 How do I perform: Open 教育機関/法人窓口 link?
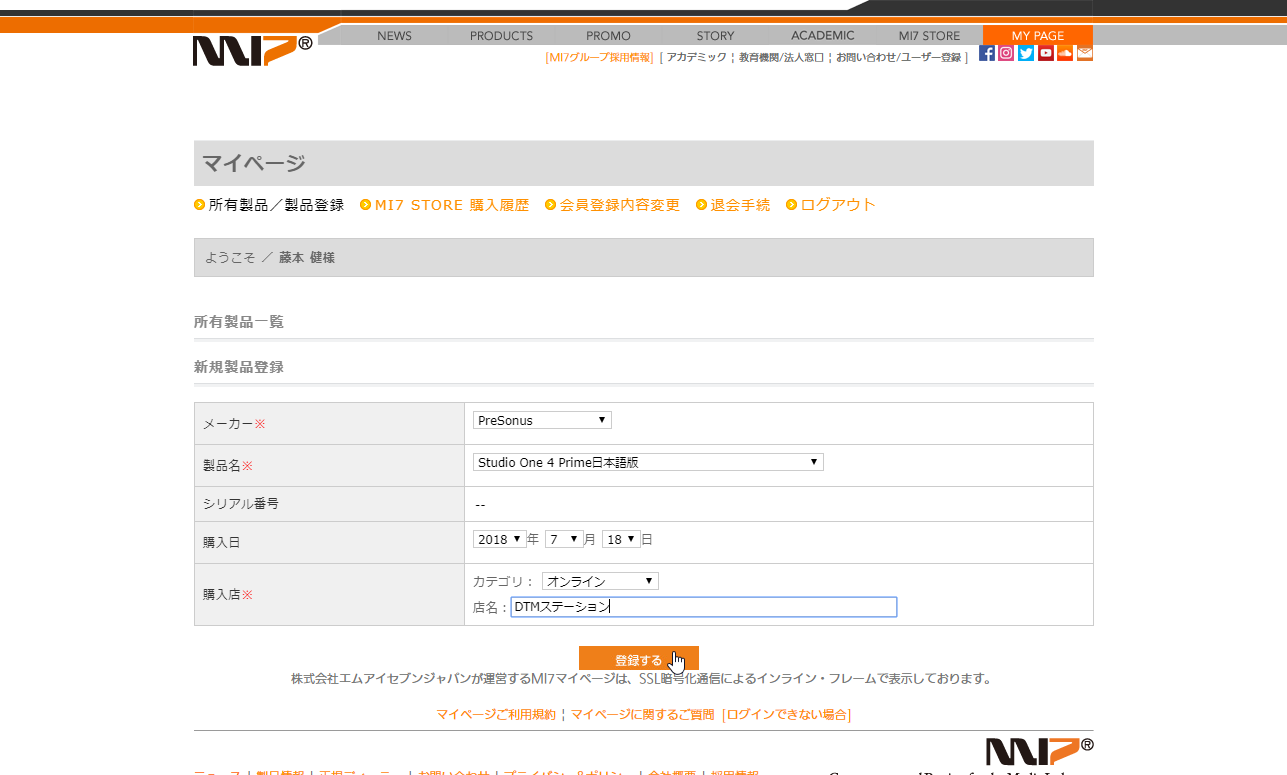pyautogui.click(x=782, y=58)
